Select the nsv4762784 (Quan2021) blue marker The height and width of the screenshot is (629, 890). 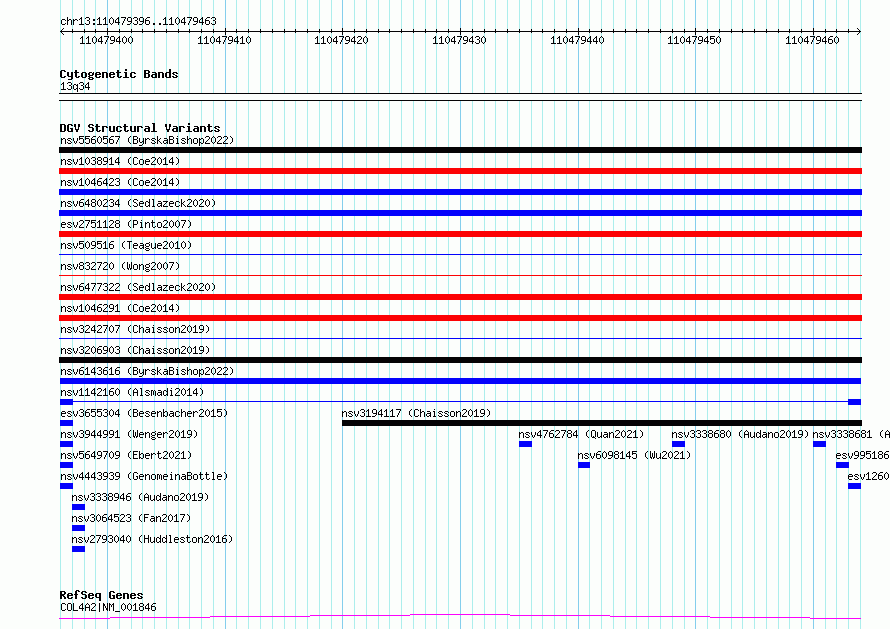click(525, 444)
